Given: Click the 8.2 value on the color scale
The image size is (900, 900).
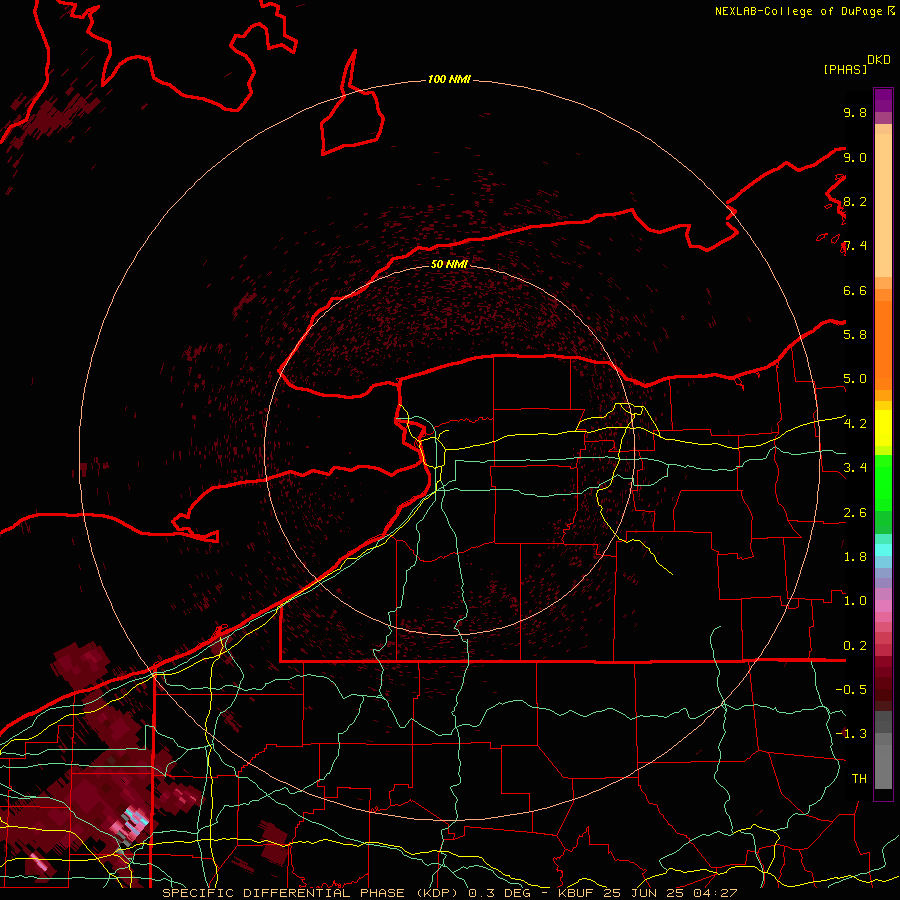Looking at the screenshot, I should point(855,201).
